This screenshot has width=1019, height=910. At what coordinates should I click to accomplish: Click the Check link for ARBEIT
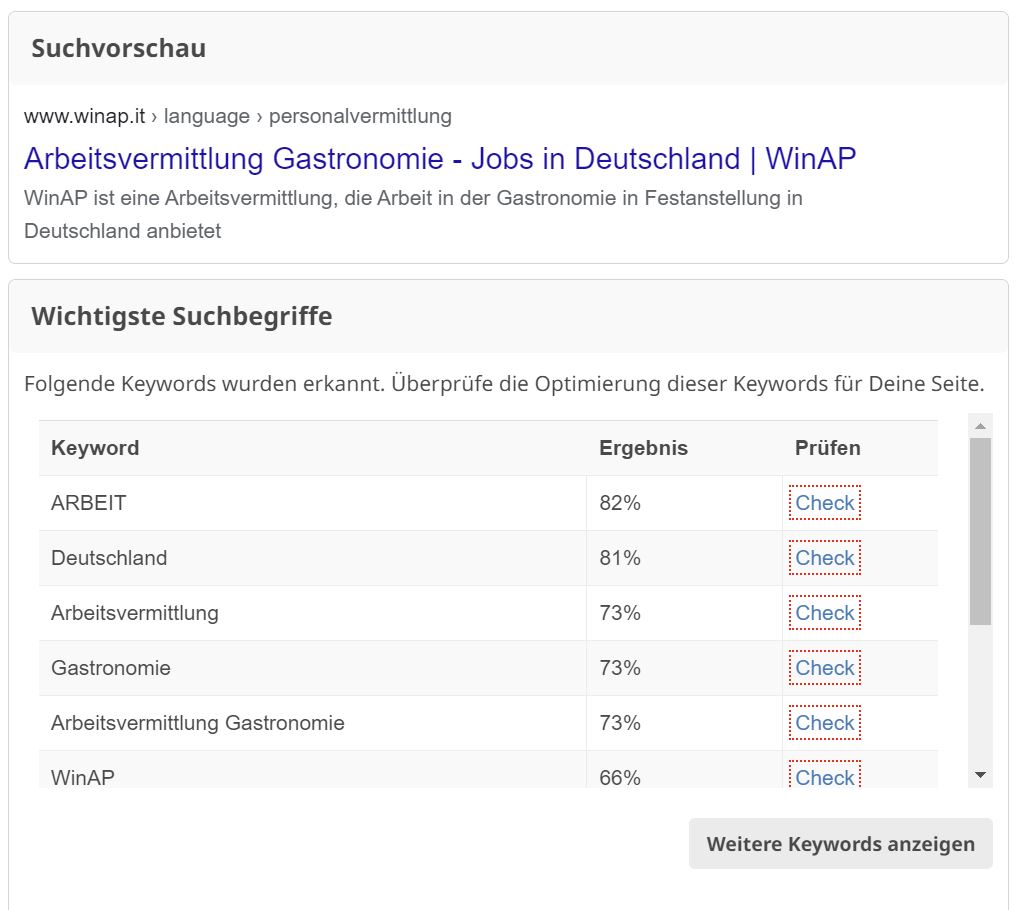click(x=825, y=502)
